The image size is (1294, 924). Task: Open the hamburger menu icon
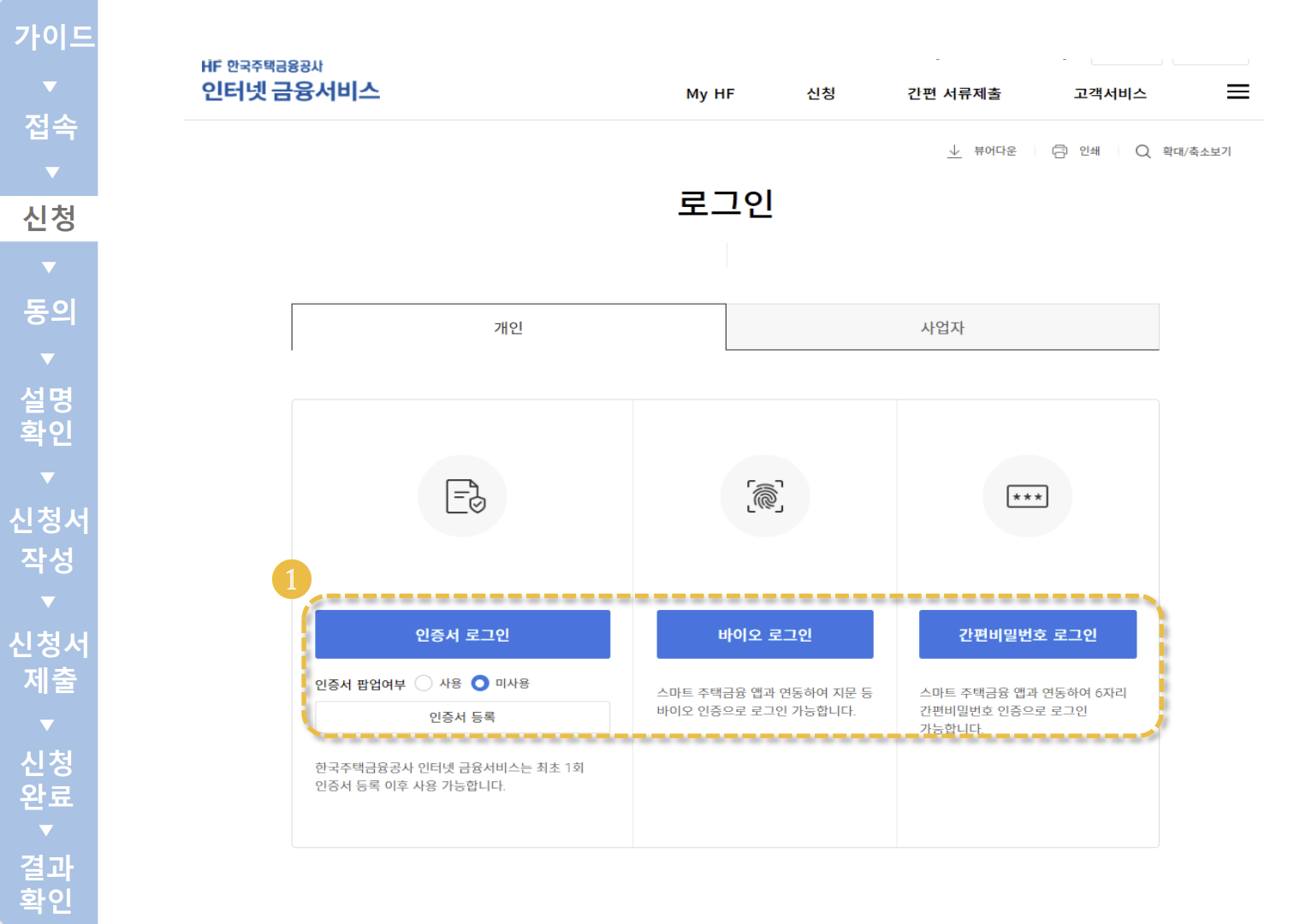pyautogui.click(x=1238, y=92)
